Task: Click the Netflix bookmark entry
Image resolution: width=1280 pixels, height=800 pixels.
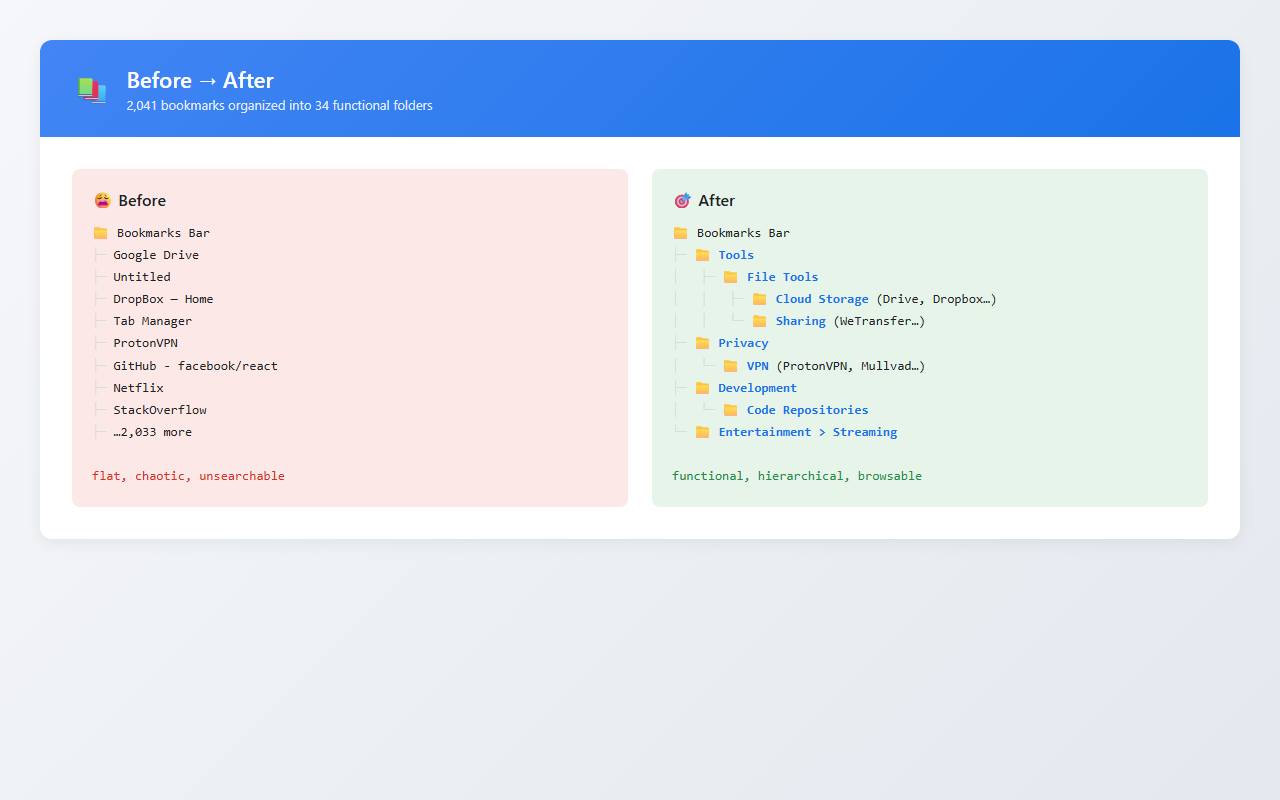Action: [x=138, y=388]
